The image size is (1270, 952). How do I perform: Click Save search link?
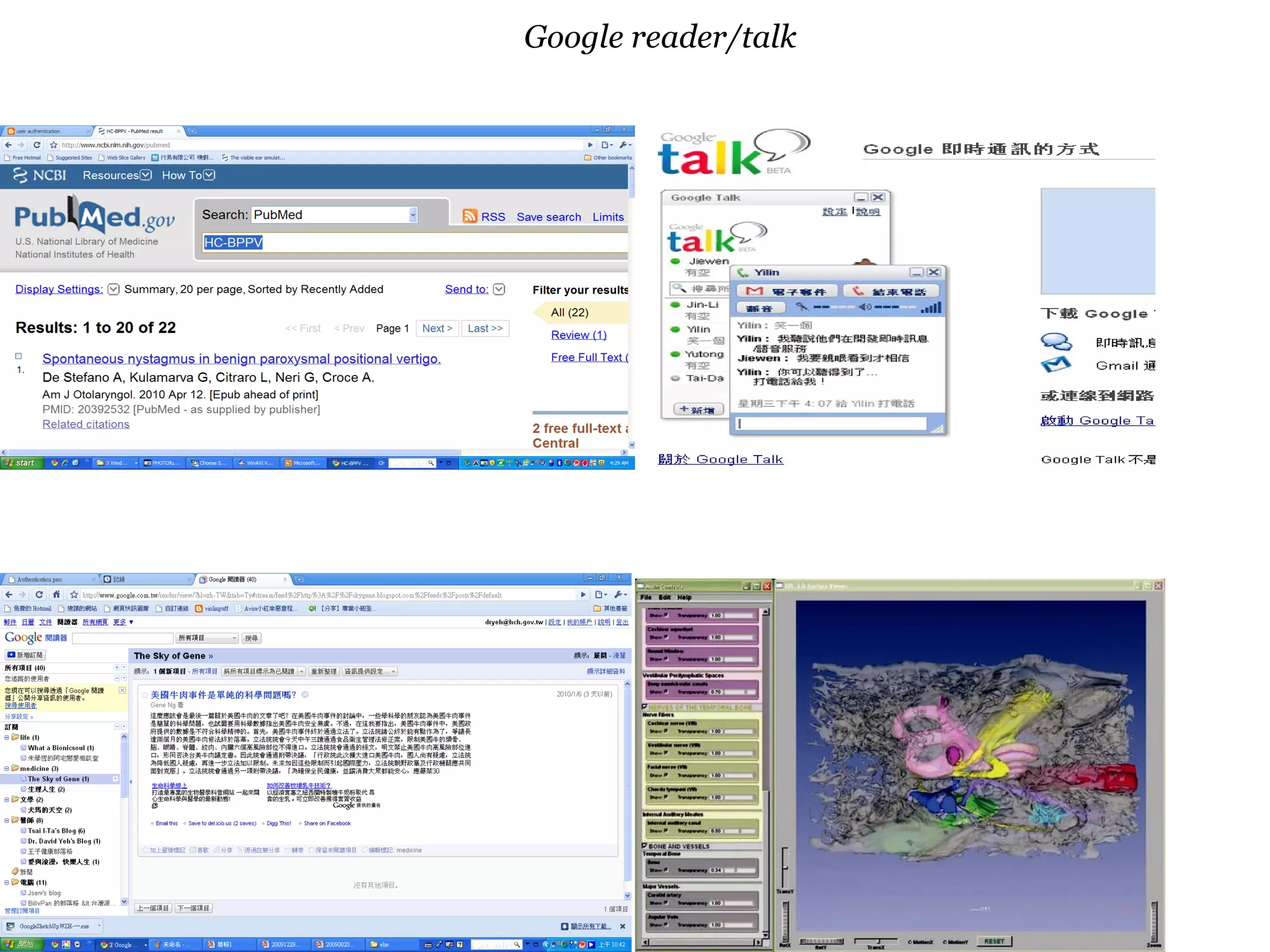point(549,217)
